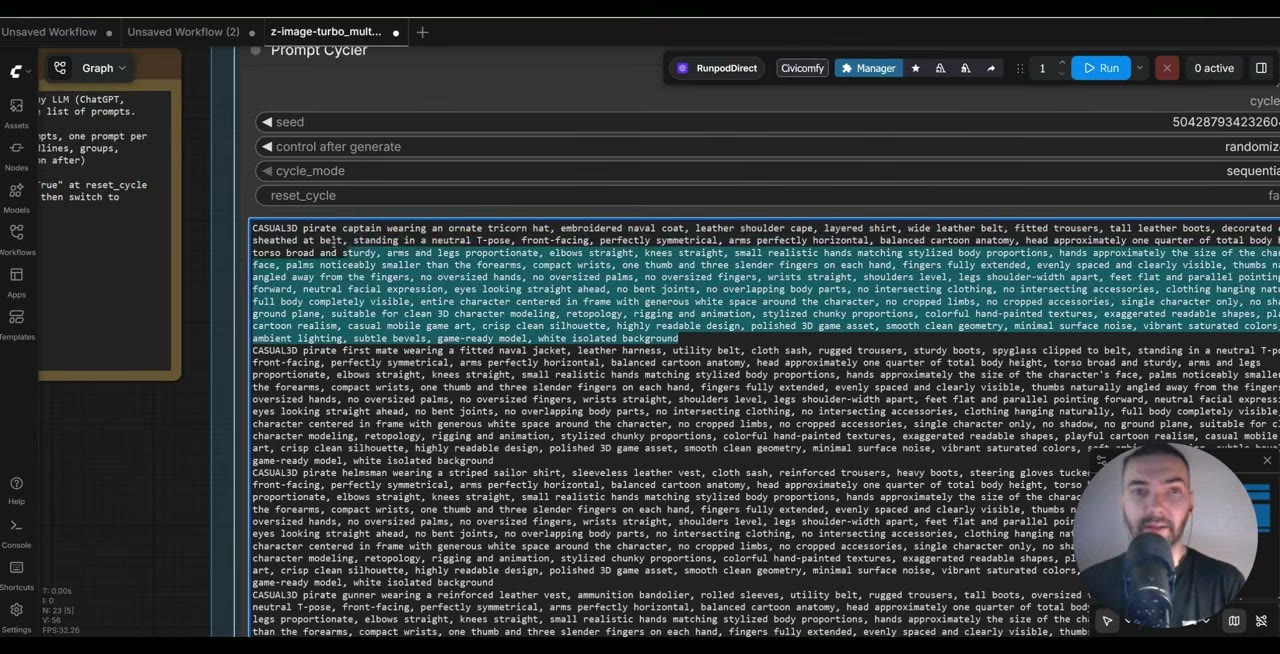Screen dimensions: 1280x654
Task: Click the second free memory icon before share arrow
Action: pos(965,68)
